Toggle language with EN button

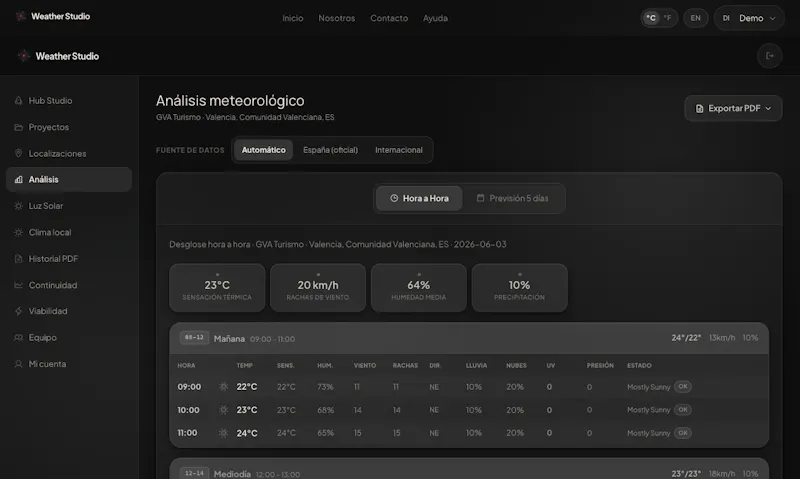coord(695,18)
